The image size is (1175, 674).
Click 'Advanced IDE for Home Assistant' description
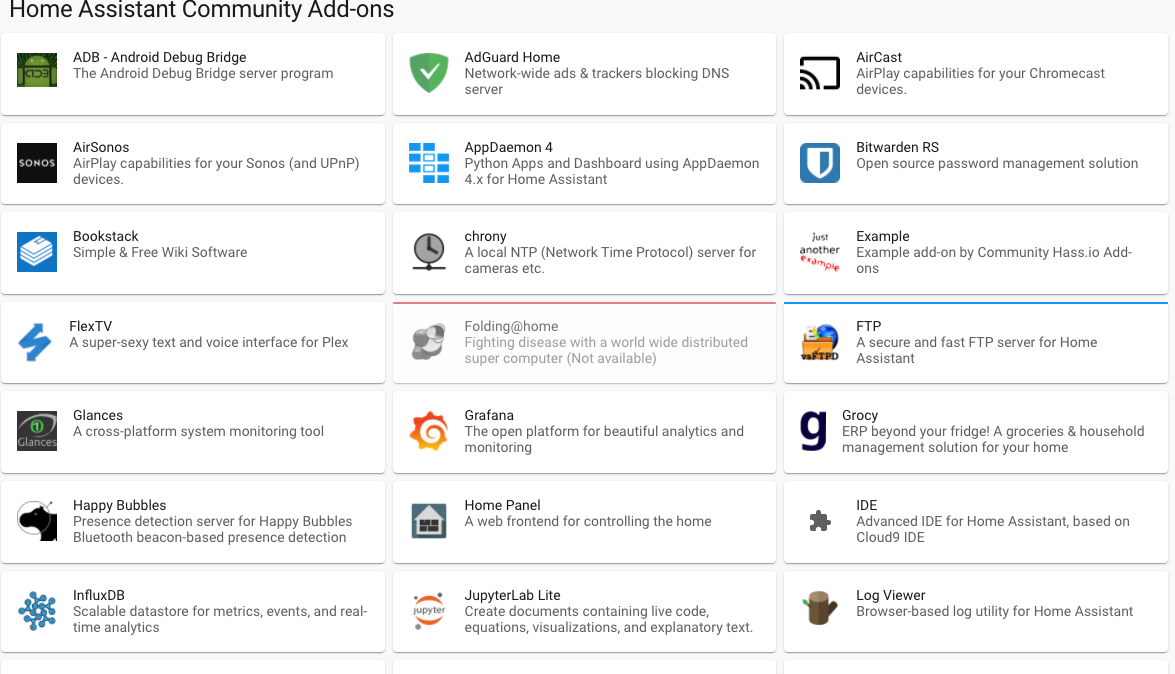(992, 529)
